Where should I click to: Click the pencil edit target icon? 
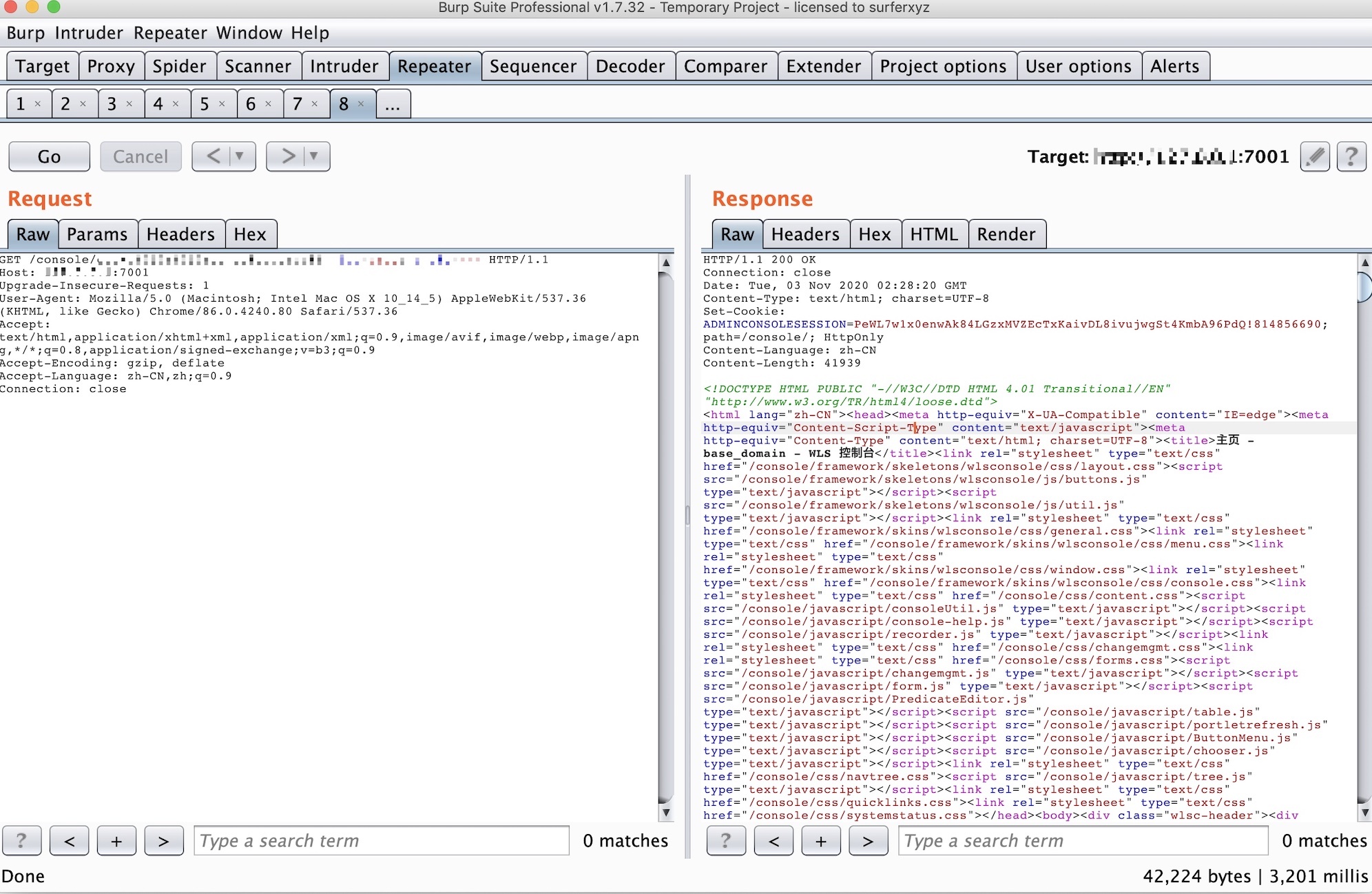(x=1315, y=156)
